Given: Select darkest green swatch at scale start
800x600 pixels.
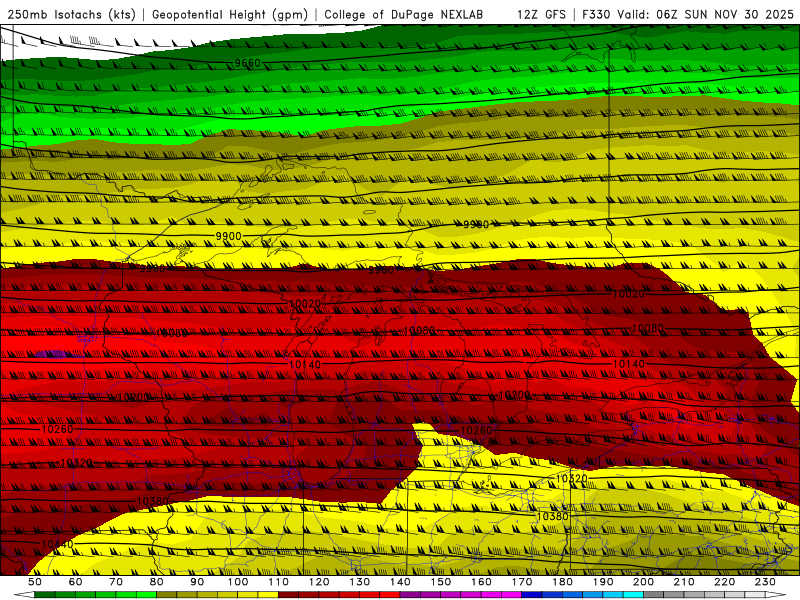Looking at the screenshot, I should coord(45,594).
